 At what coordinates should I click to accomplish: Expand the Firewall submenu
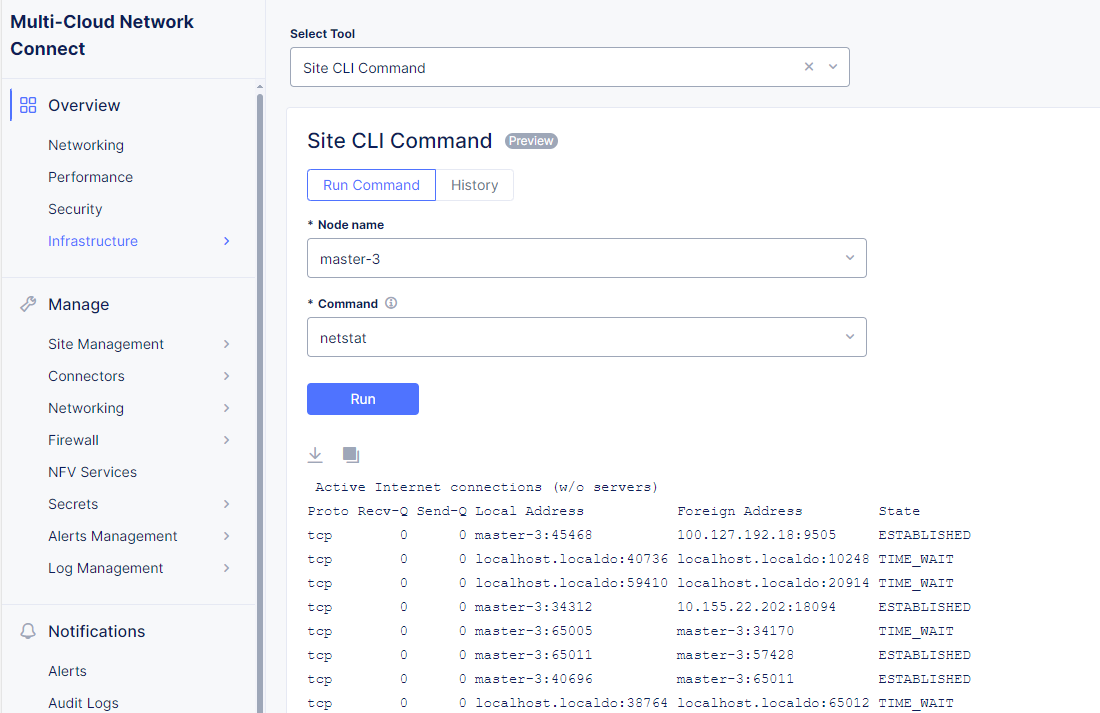click(x=227, y=440)
